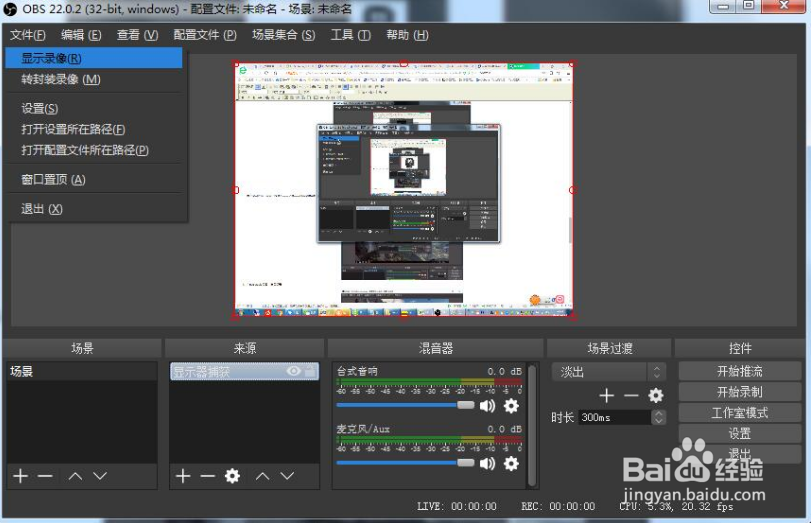Add a new source with plus icon
The height and width of the screenshot is (523, 811).
(183, 476)
